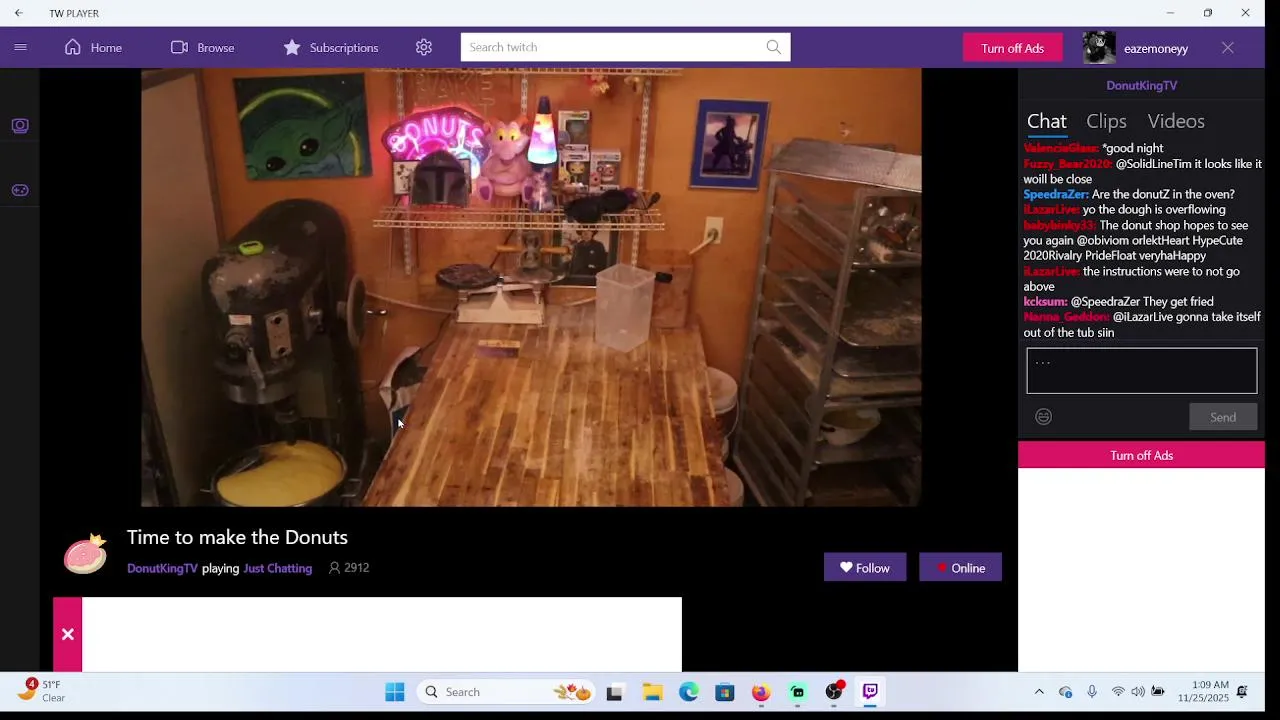Click username Fuzzy_Bear2020 in chat
The height and width of the screenshot is (720, 1280).
1067,163
